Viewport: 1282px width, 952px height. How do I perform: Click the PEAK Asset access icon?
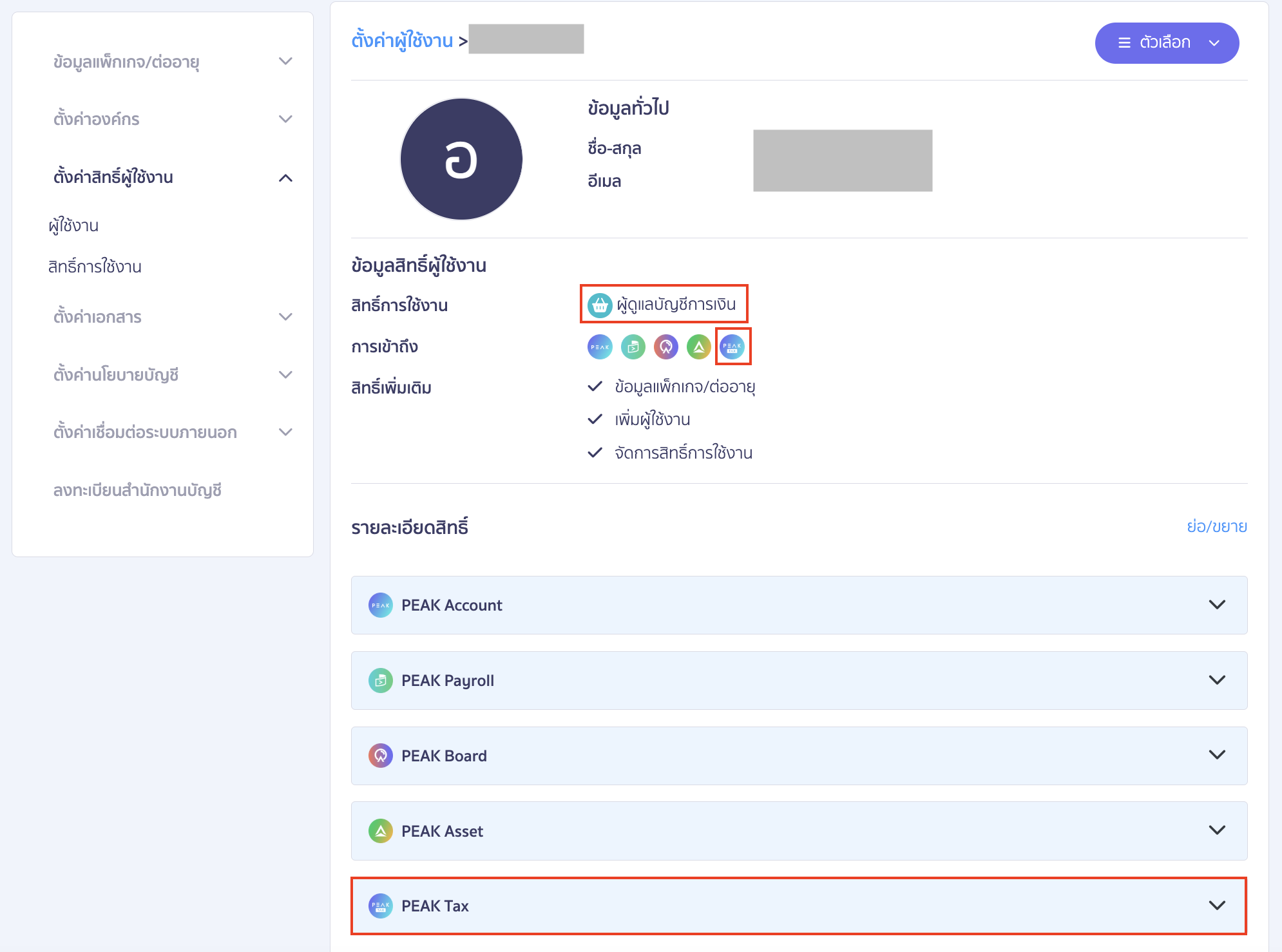699,347
